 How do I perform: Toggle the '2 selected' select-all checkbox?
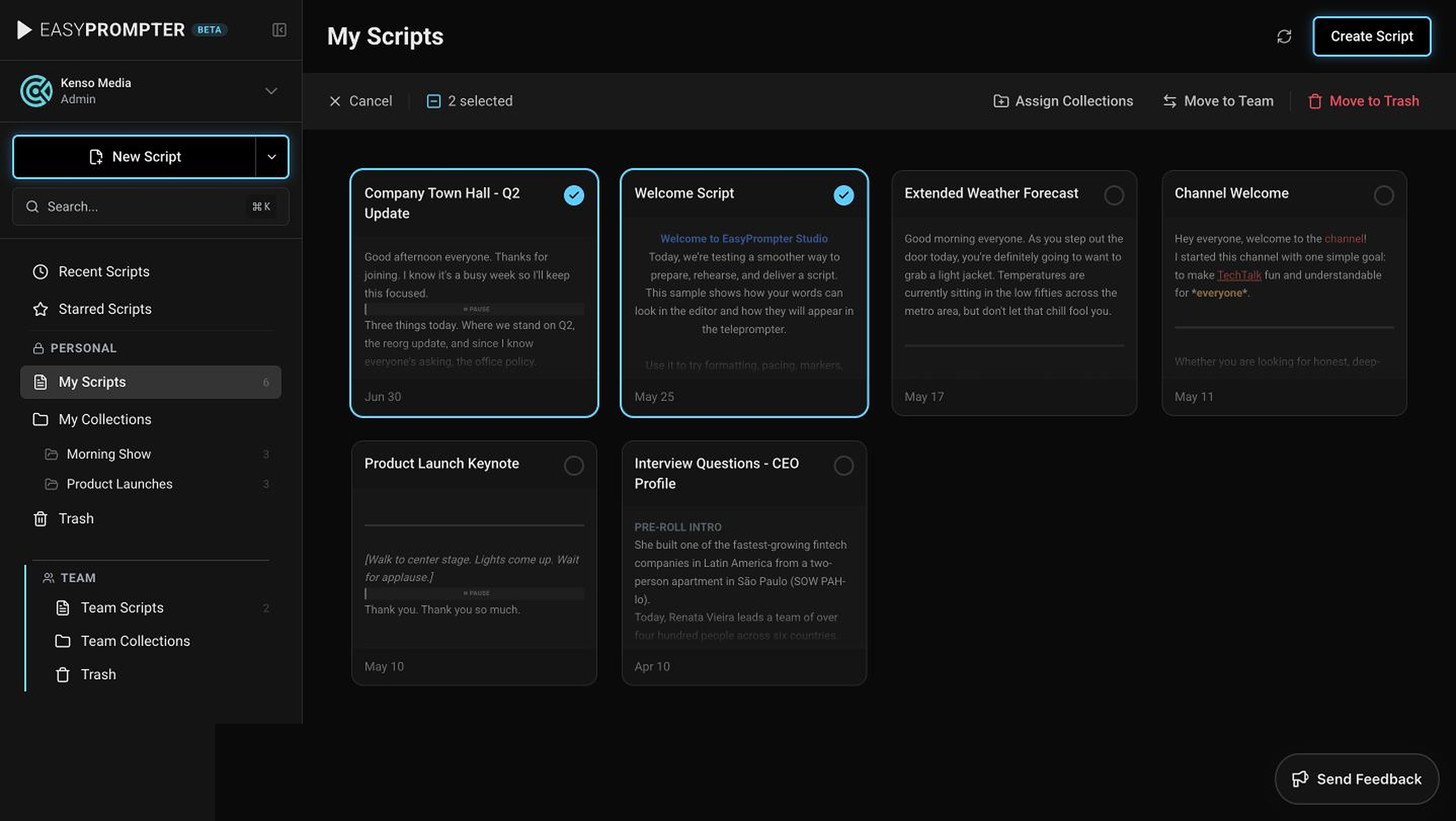coord(433,101)
